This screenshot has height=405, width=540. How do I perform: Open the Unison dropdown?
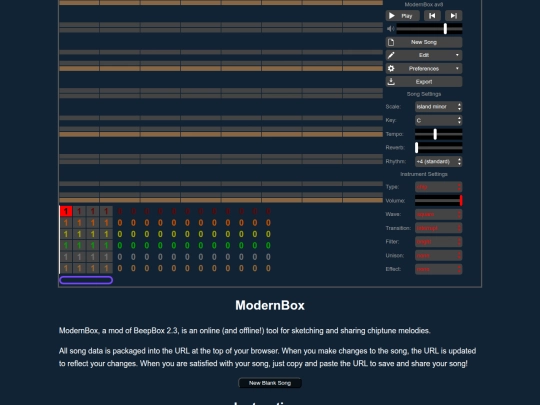pyautogui.click(x=438, y=256)
